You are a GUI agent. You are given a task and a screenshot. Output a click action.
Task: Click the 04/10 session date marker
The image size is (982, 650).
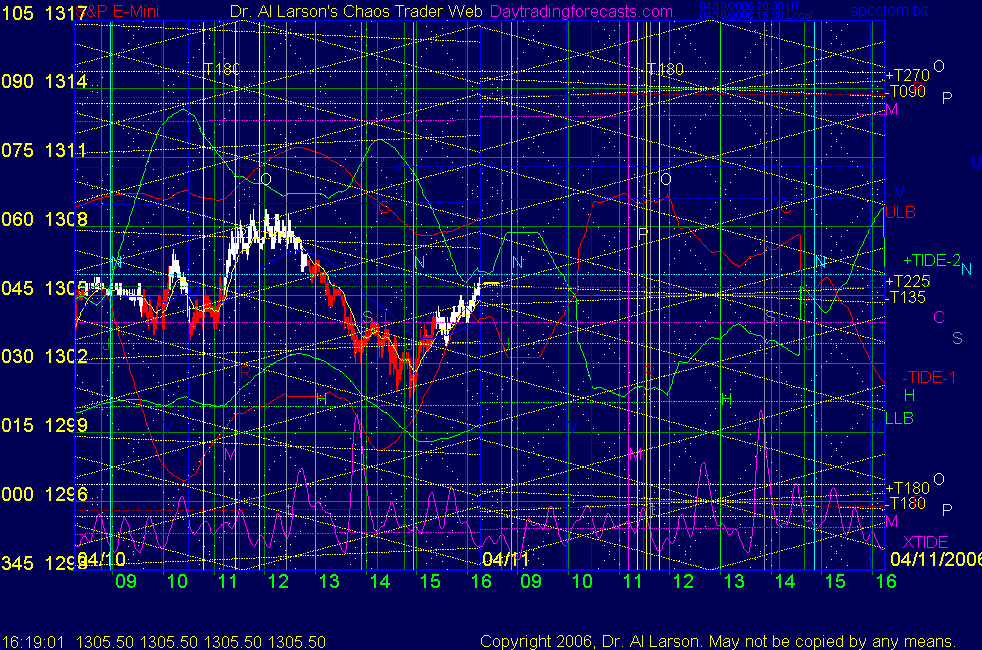[x=101, y=559]
